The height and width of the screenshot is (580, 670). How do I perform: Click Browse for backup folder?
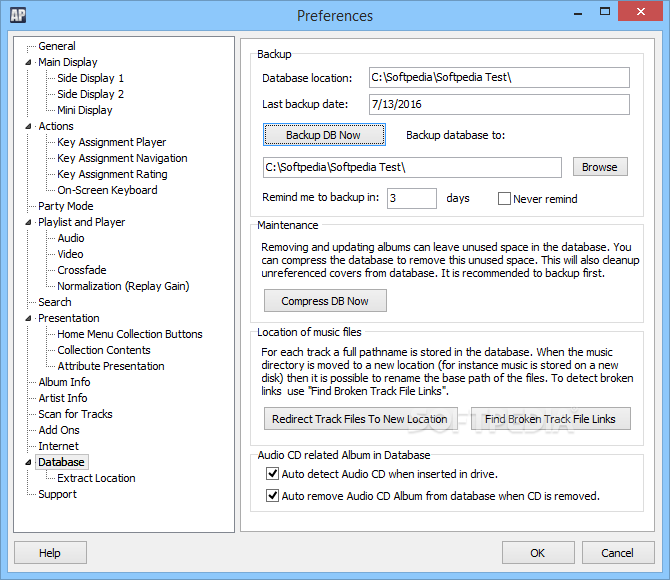[x=600, y=167]
